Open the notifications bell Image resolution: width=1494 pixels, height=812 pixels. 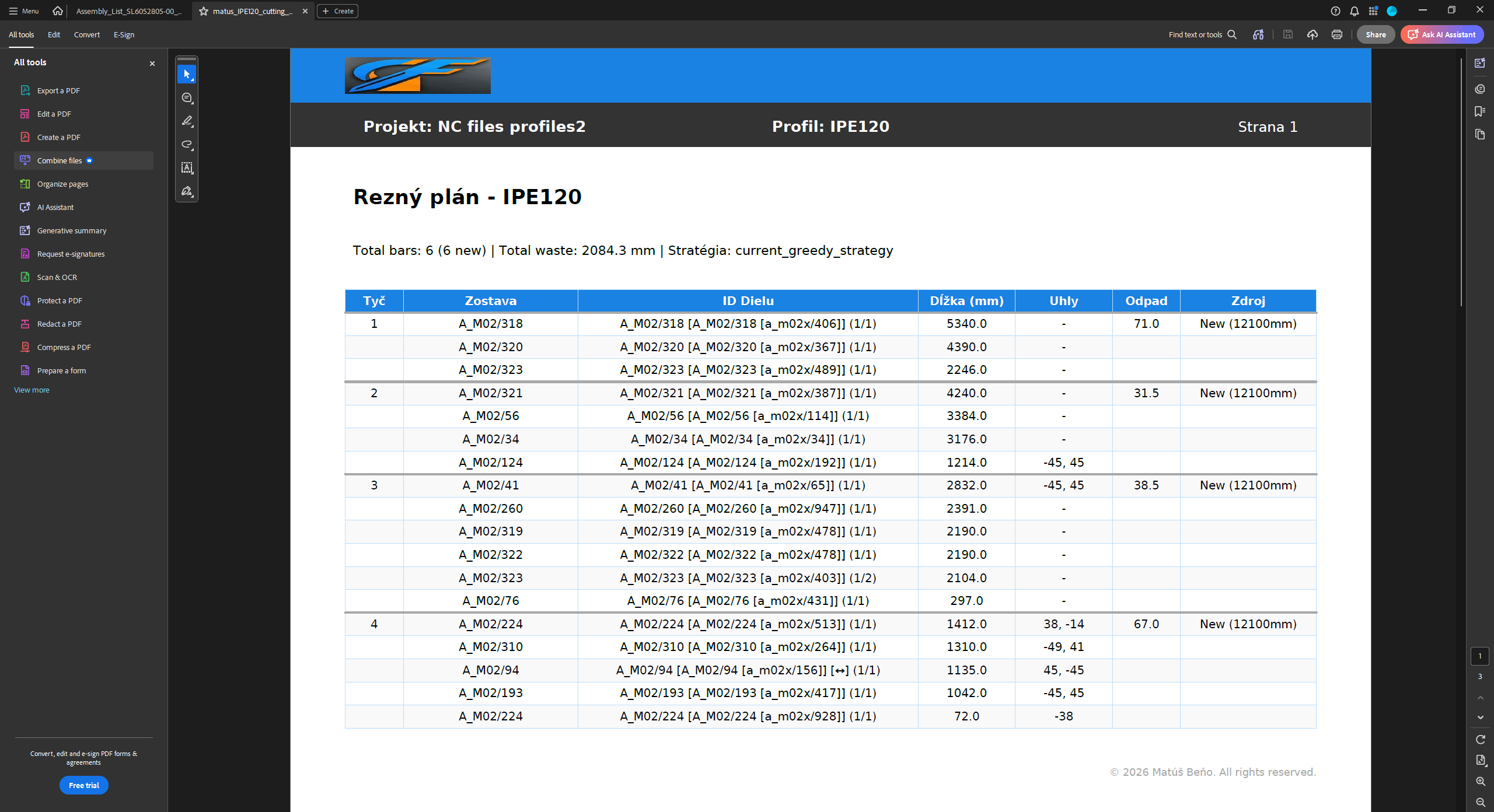coord(1354,10)
